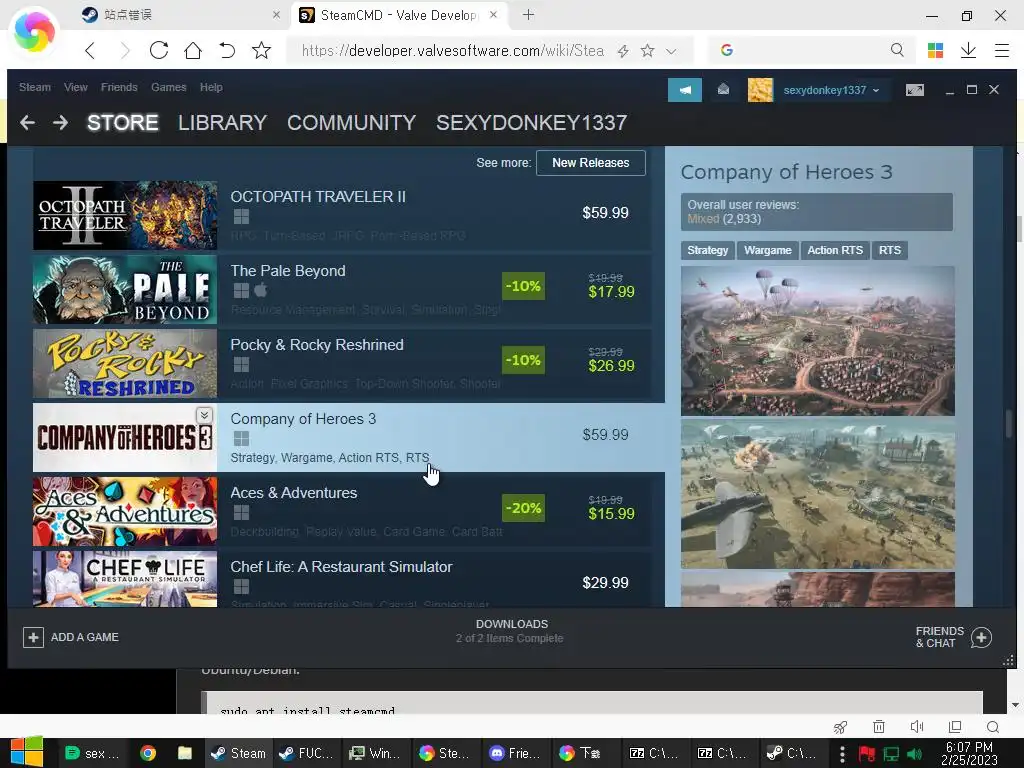Click the New Releases button
The width and height of the screenshot is (1024, 768).
(590, 163)
